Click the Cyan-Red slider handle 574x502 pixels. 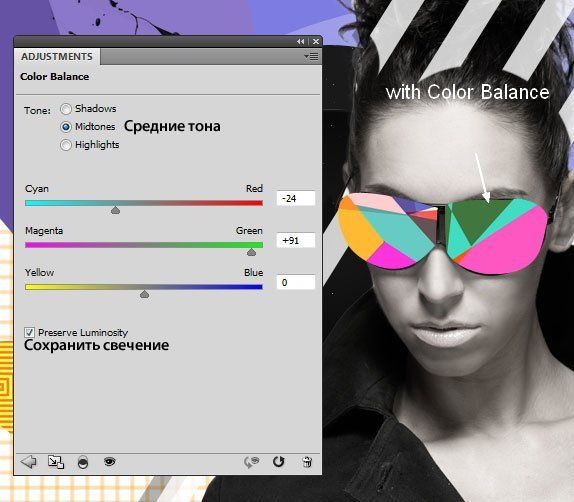[x=115, y=210]
